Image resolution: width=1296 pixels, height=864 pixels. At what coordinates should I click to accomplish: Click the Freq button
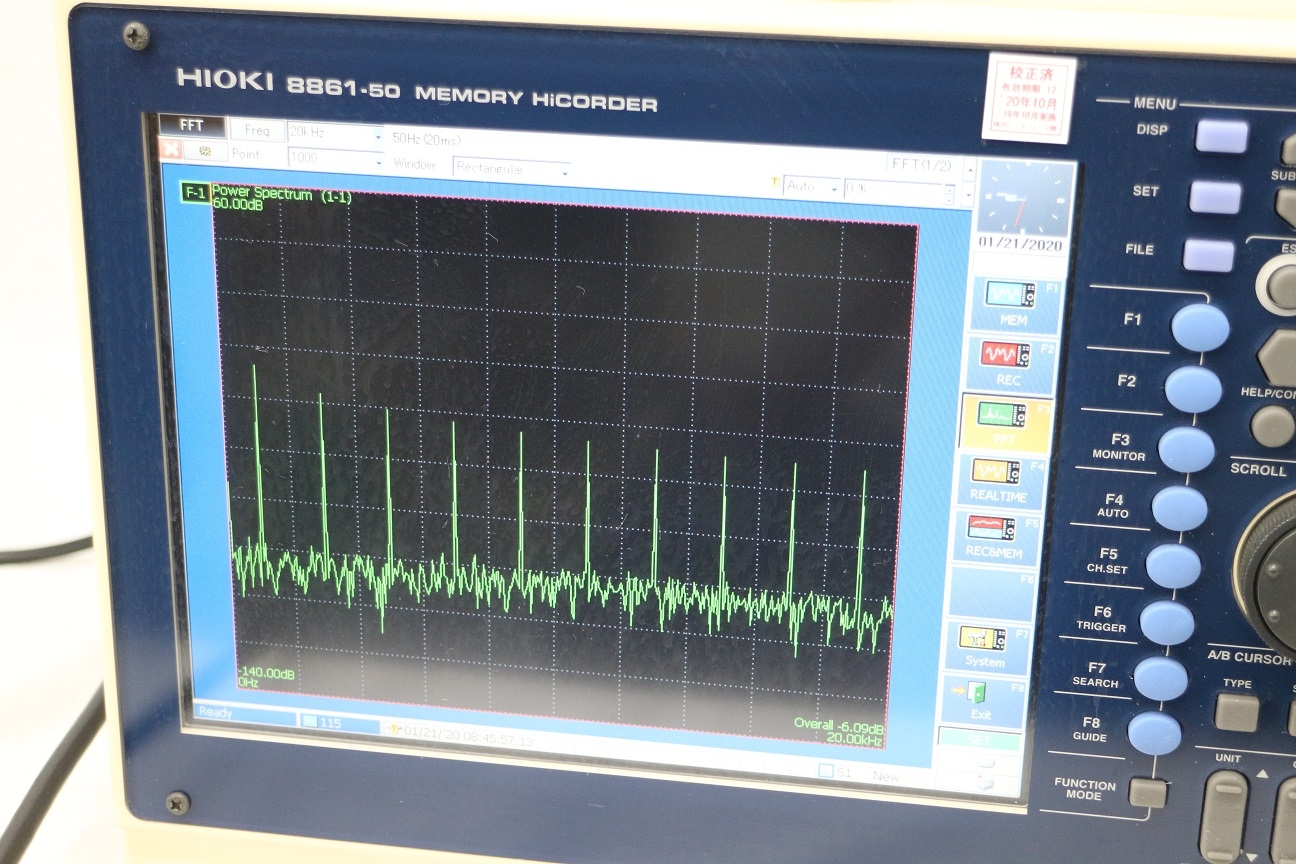pos(257,130)
